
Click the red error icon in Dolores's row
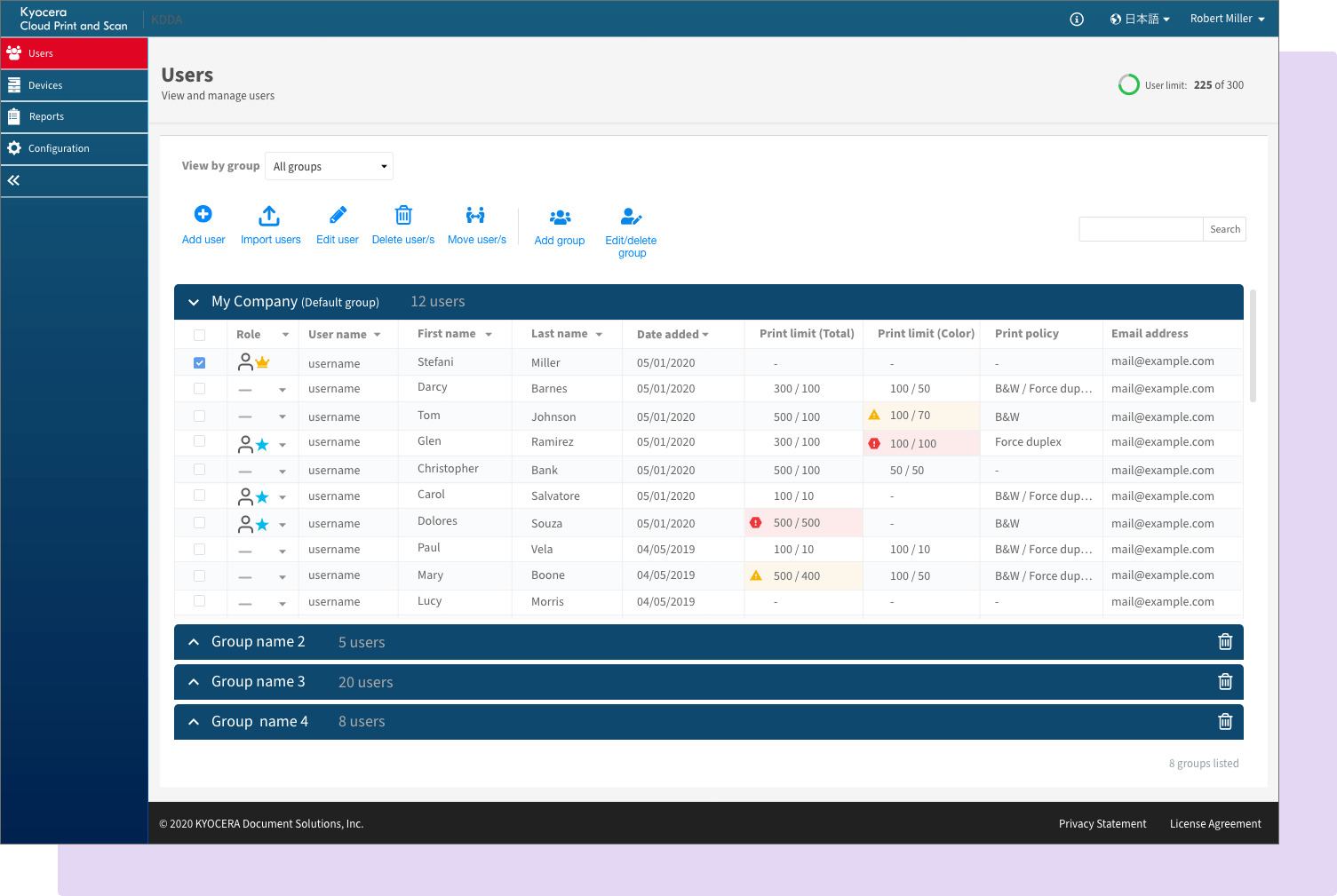pos(756,522)
